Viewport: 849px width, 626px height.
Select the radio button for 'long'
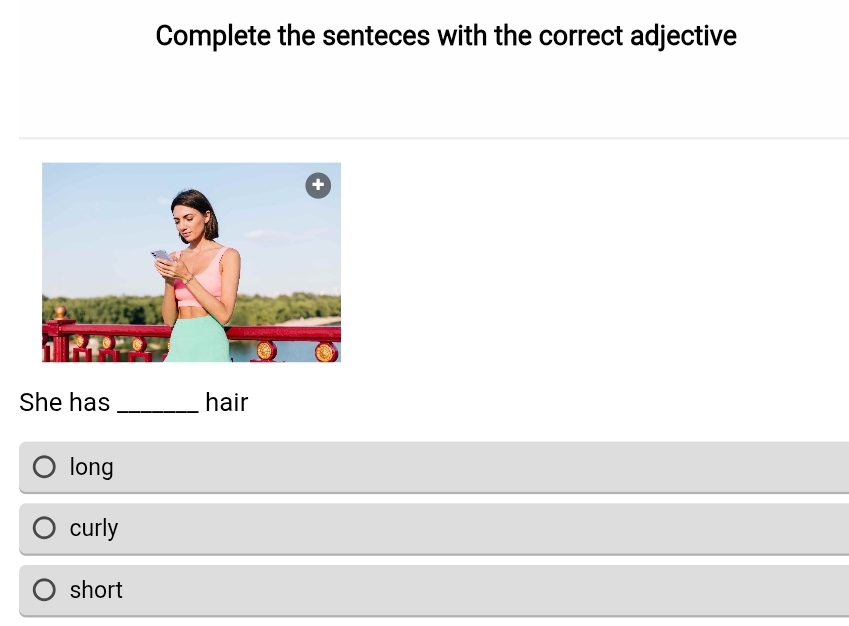click(44, 466)
